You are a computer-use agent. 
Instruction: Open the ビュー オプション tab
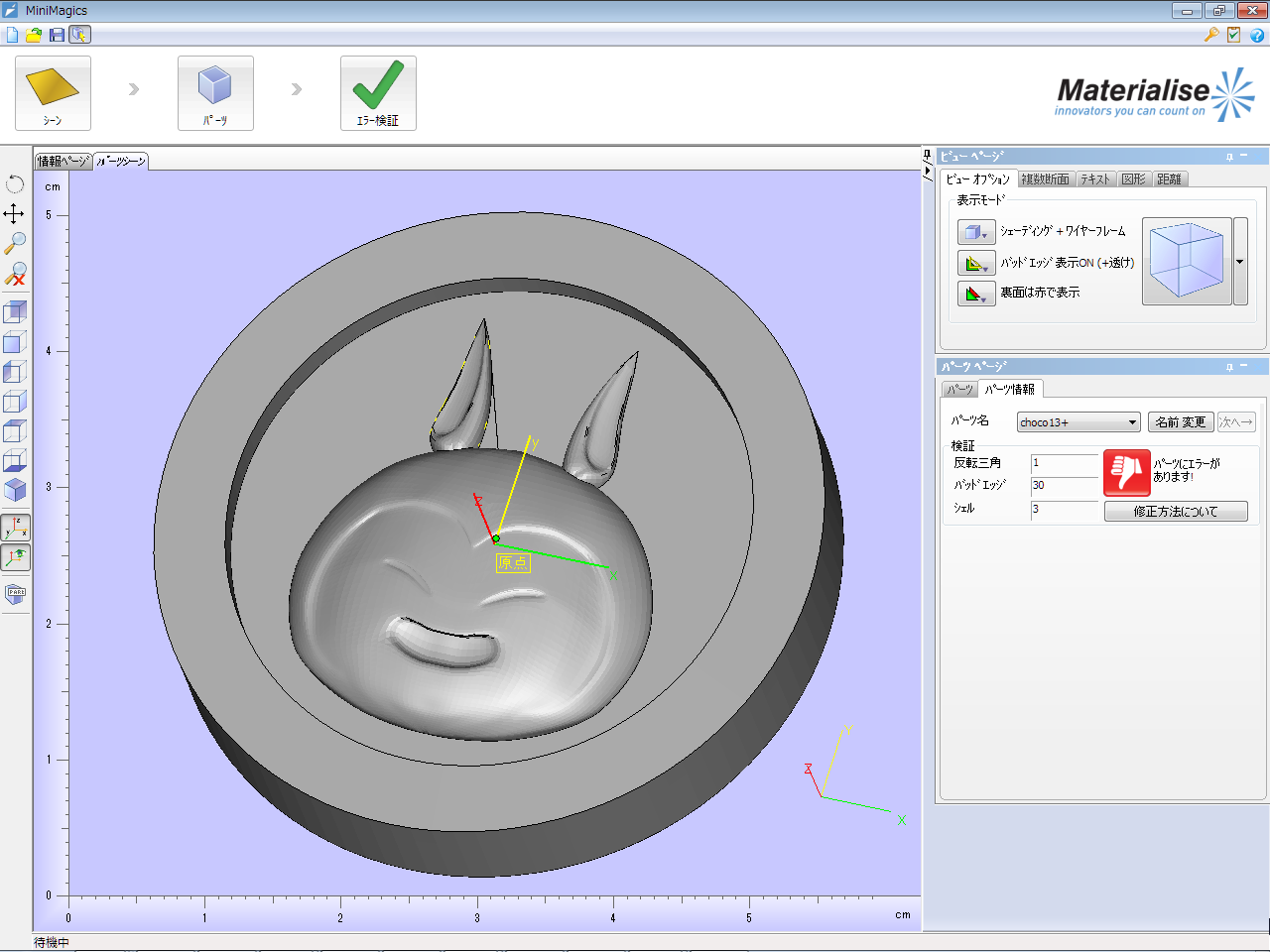click(977, 179)
